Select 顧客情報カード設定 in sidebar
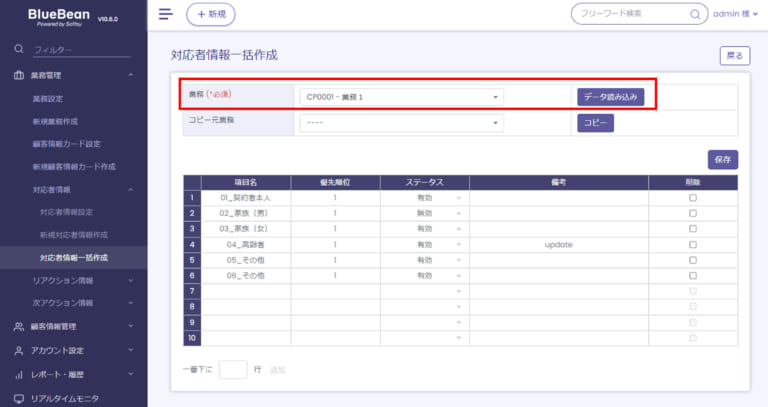768x407 pixels. pos(66,144)
